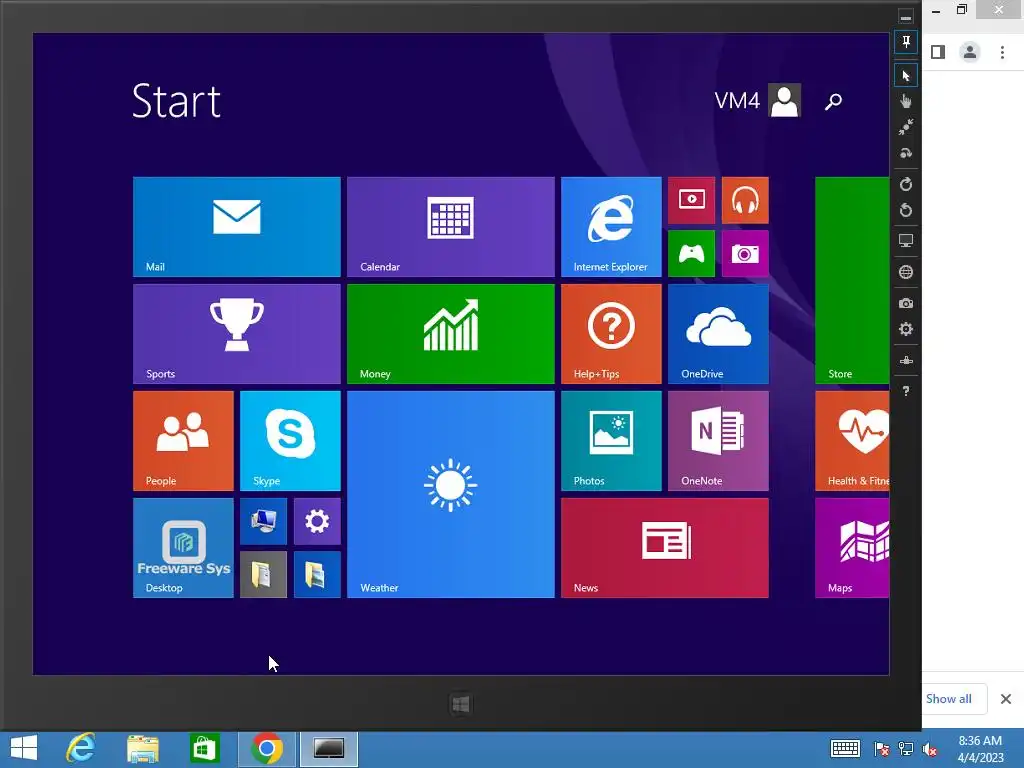
Task: Open set location globe icon
Action: (906, 272)
